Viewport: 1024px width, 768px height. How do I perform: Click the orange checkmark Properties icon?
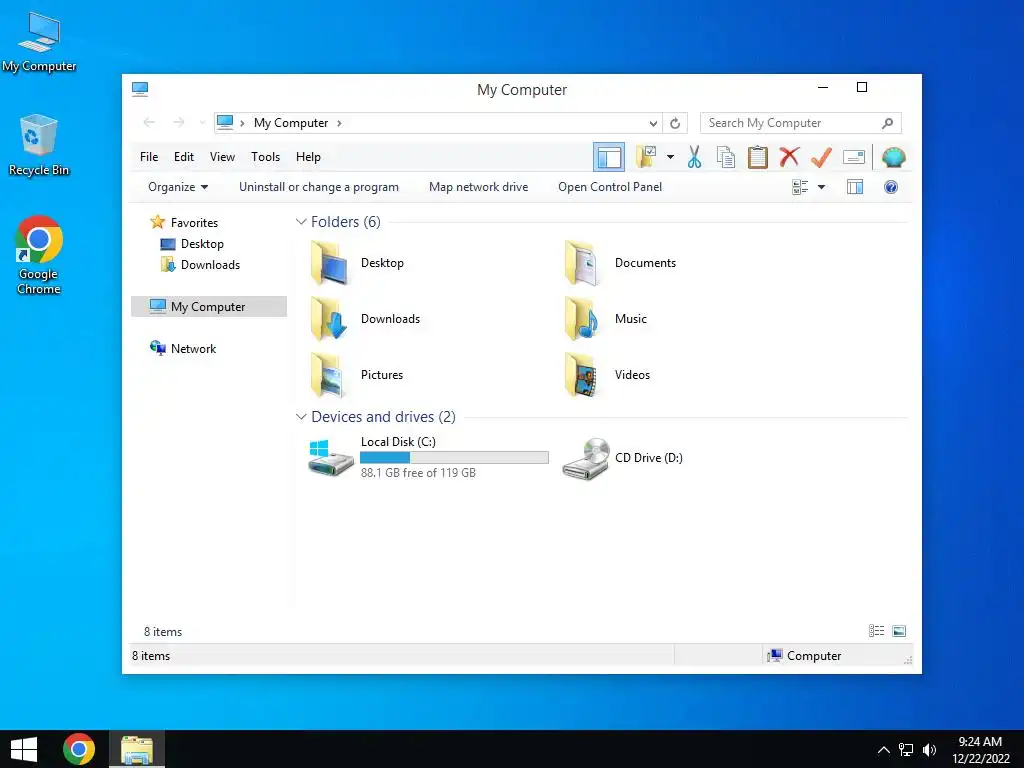pos(821,157)
